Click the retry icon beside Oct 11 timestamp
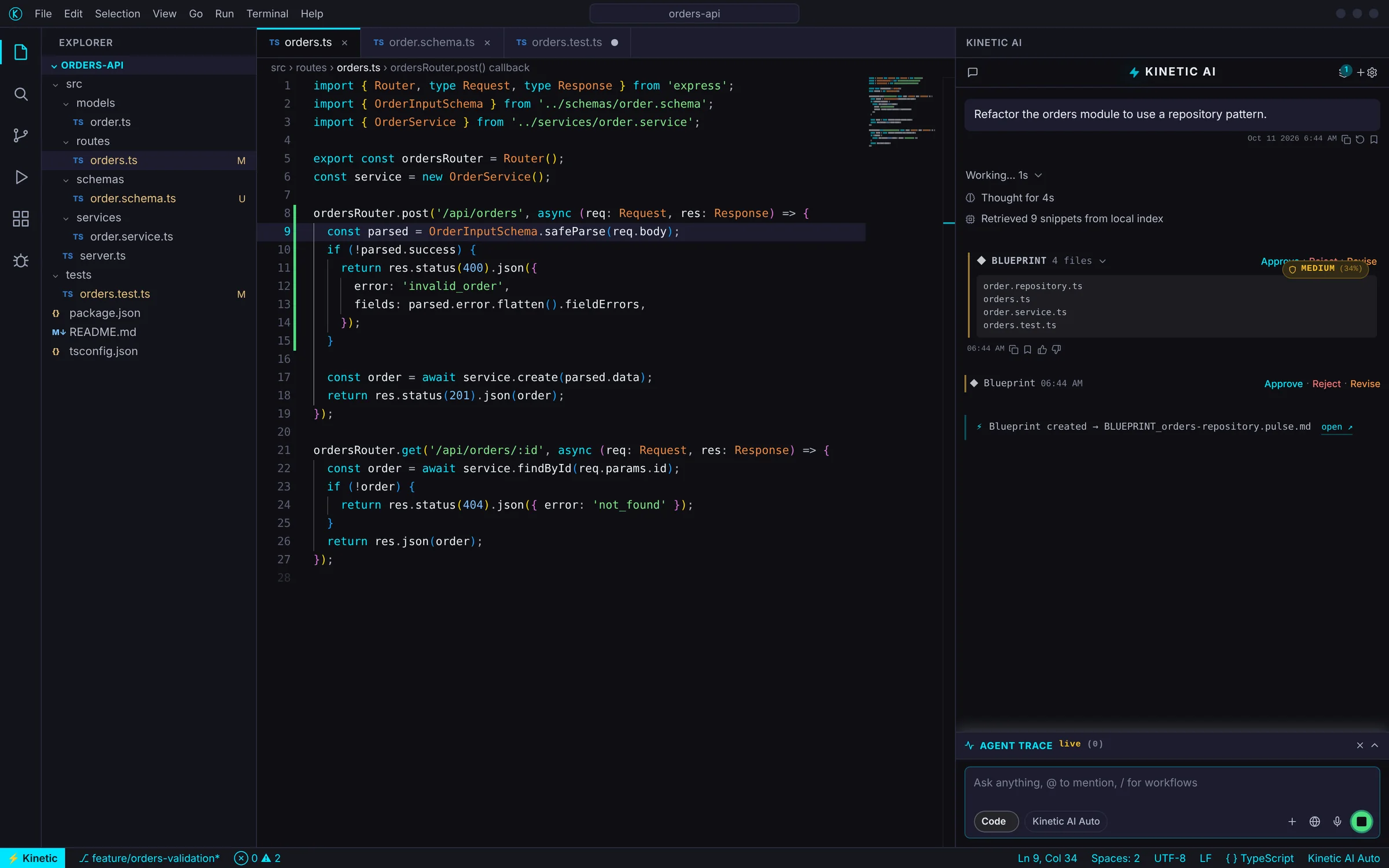The width and height of the screenshot is (1389, 868). (1360, 139)
